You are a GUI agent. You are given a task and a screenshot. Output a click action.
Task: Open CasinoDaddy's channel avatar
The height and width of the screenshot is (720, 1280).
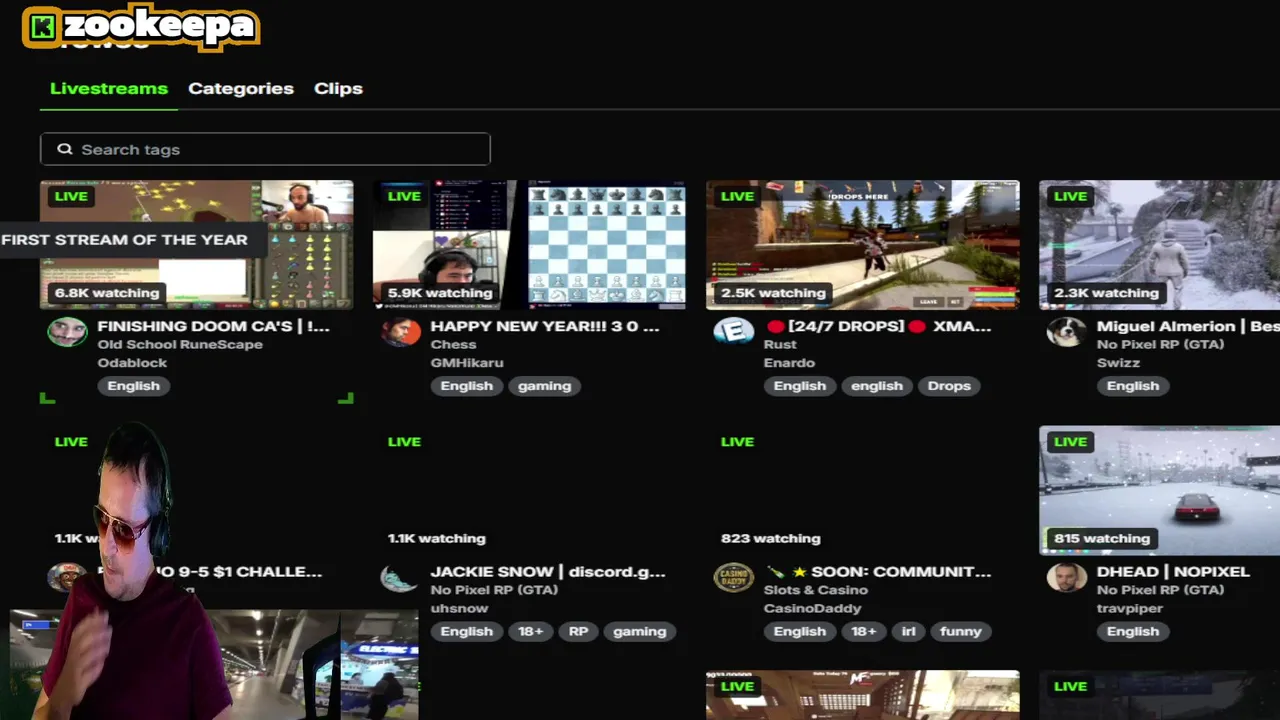click(x=733, y=577)
